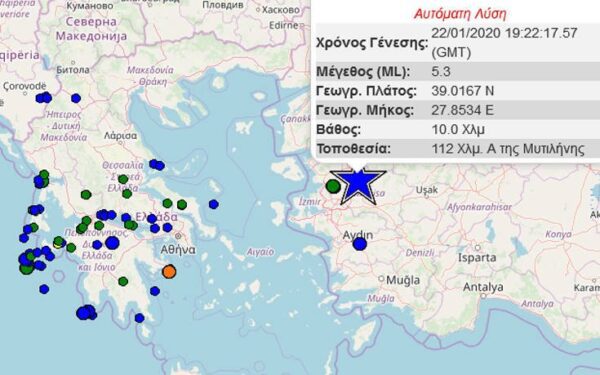The image size is (600, 375).
Task: Click the Μέγεθος (ML) 5.3 row
Action: pyautogui.click(x=458, y=72)
